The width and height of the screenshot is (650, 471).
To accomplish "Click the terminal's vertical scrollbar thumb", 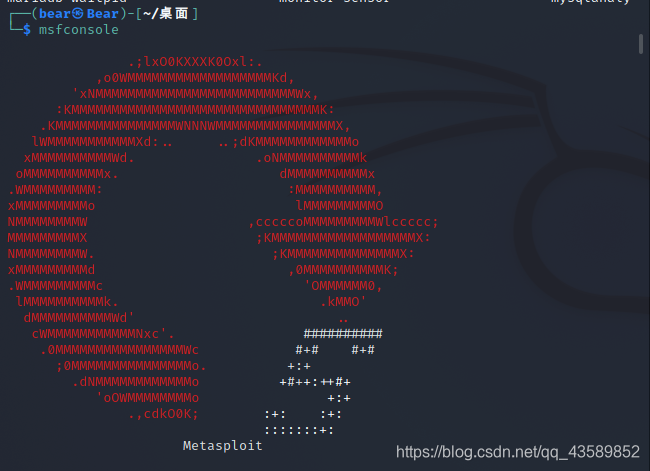I will tap(641, 44).
